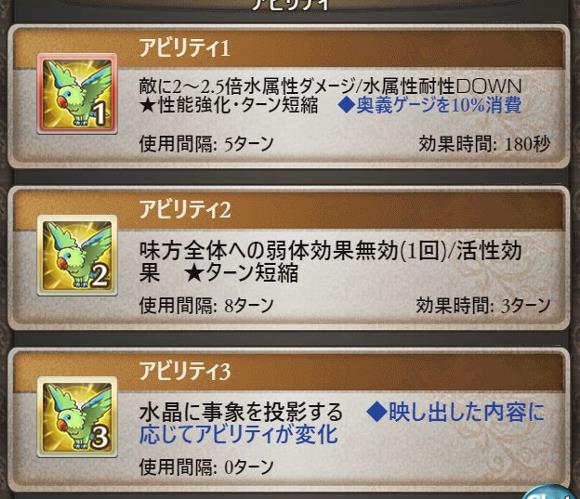This screenshot has height=499, width=580.
Task: Click the round blue button at bottom corner
Action: (553, 492)
